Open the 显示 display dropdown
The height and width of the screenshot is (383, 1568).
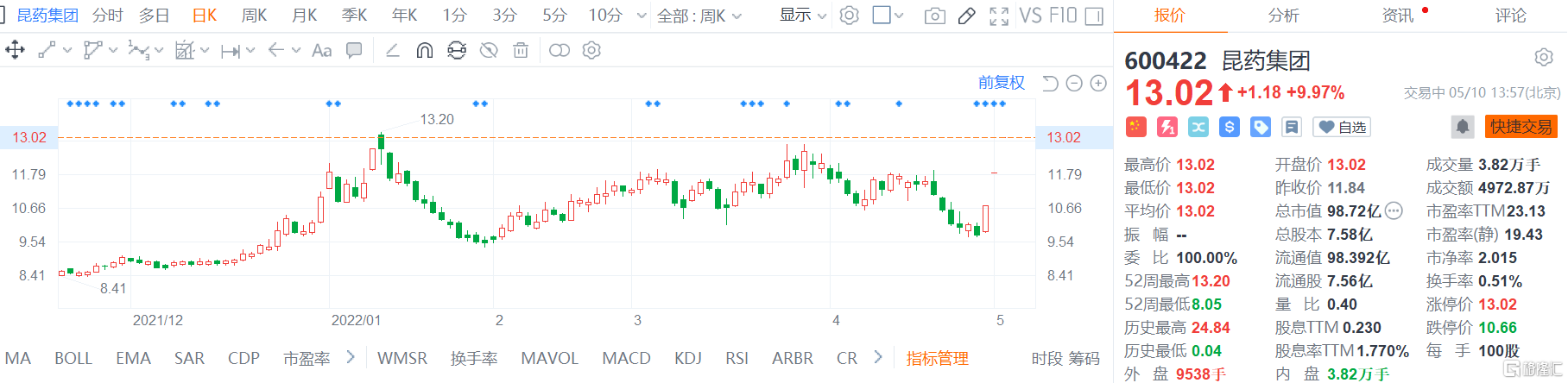(803, 16)
